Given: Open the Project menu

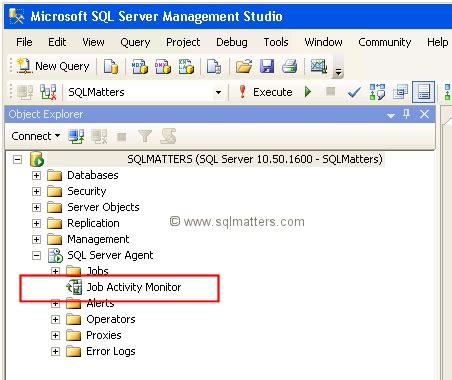Looking at the screenshot, I should pos(183,42).
